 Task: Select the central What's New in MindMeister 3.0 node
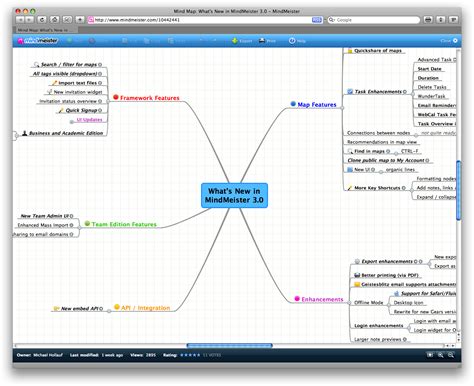(x=234, y=195)
